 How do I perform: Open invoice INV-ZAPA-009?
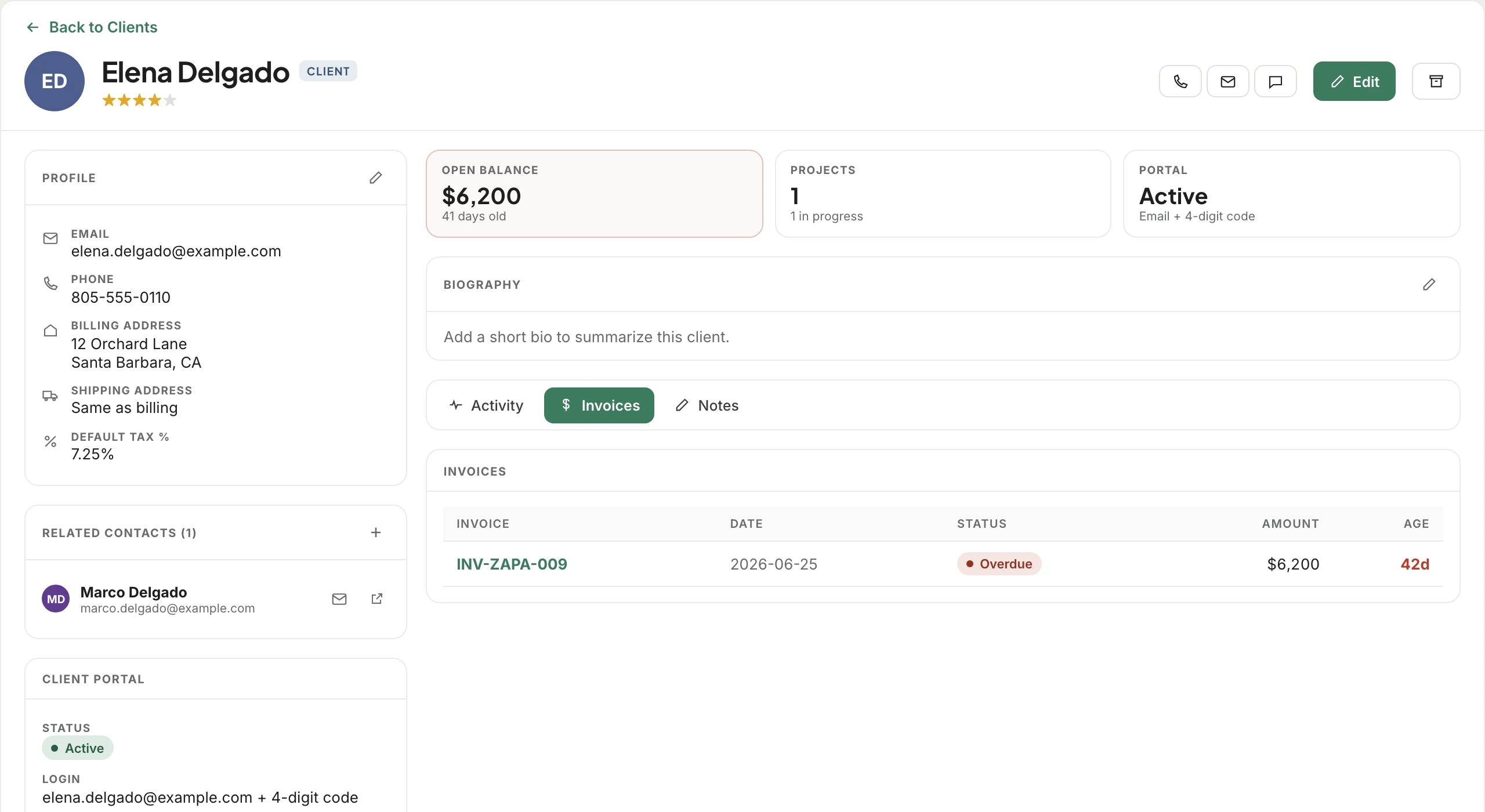click(x=512, y=564)
